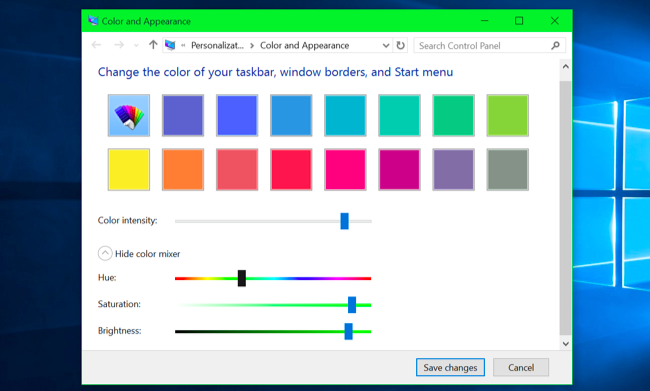The image size is (650, 391).
Task: Pick the yellow color swatch
Action: click(x=129, y=170)
